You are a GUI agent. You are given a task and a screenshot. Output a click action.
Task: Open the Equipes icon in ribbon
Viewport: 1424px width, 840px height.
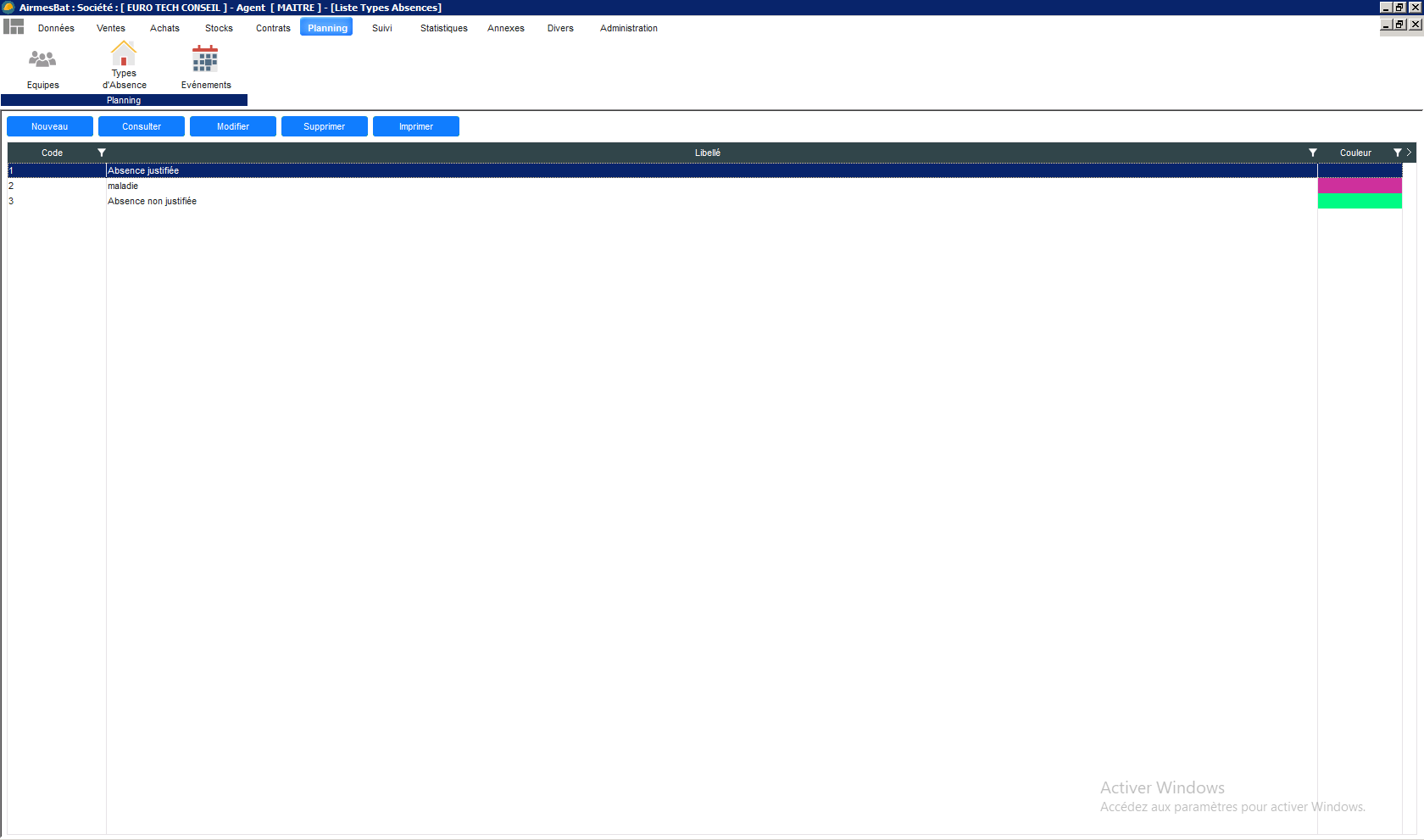(x=42, y=59)
